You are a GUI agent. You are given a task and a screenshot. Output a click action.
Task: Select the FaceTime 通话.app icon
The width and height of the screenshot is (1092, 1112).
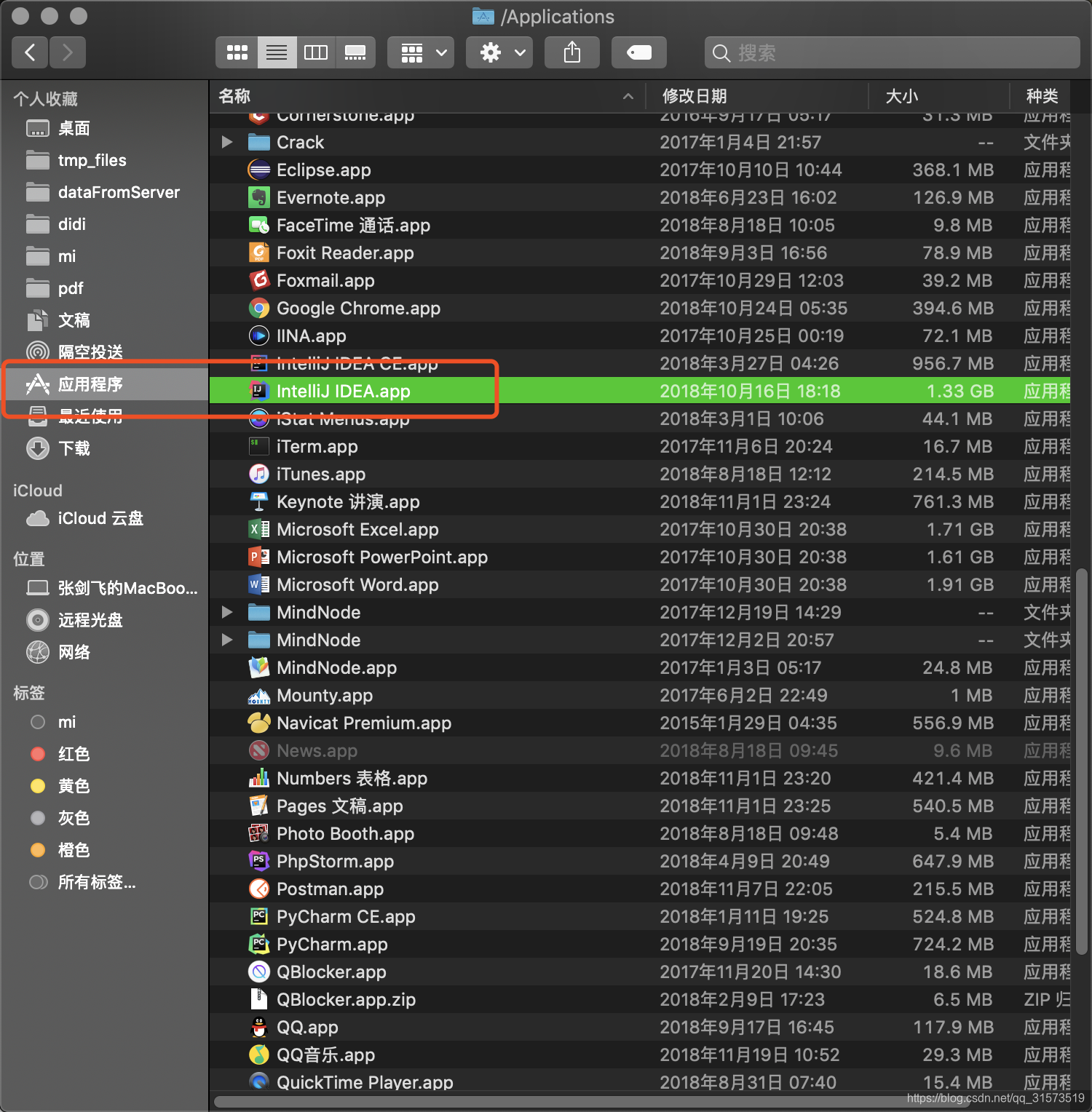[259, 225]
